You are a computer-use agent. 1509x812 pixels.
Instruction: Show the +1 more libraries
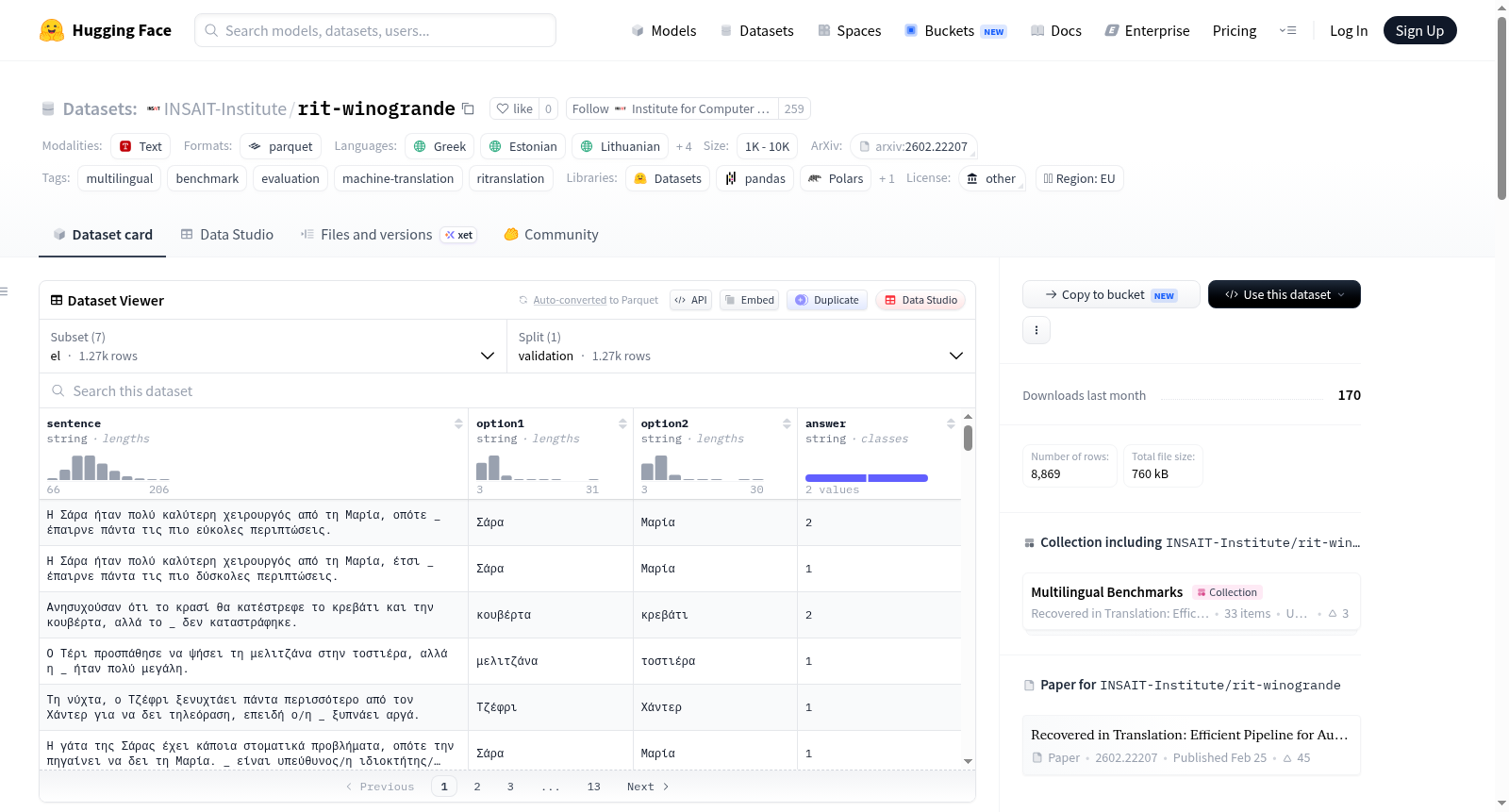click(887, 178)
